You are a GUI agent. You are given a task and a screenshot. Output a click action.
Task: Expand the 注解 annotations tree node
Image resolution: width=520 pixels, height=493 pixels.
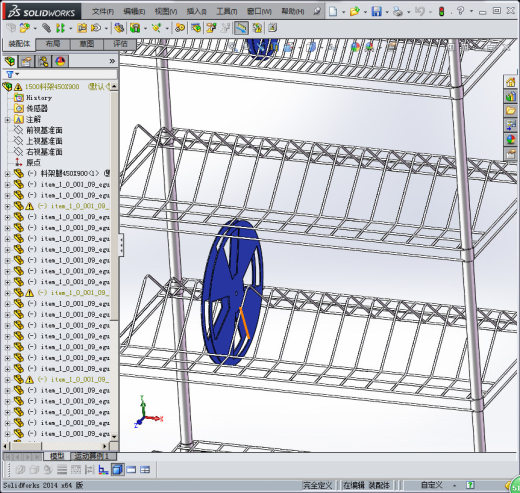tap(7, 119)
